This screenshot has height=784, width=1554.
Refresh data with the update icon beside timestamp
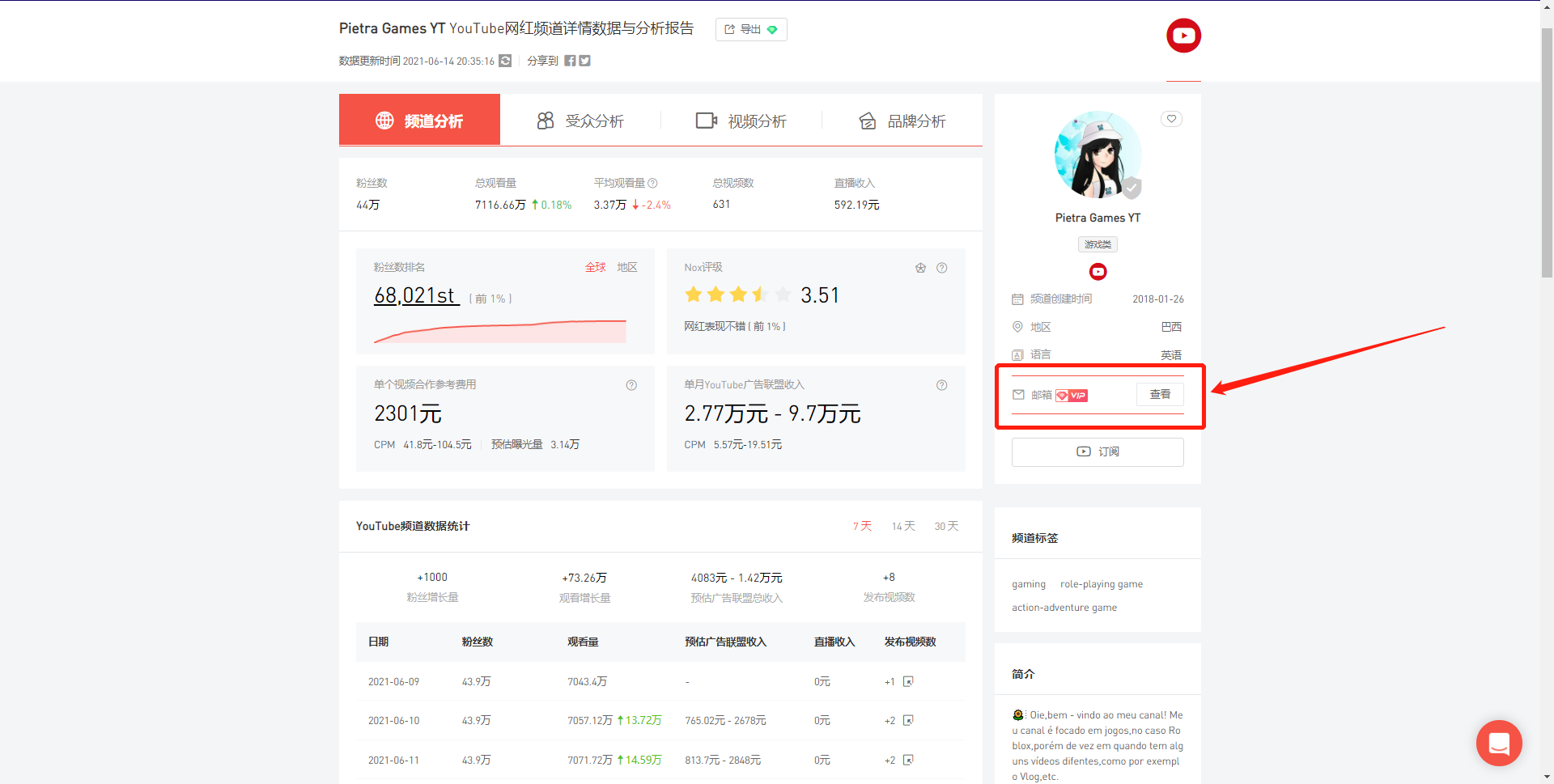click(x=505, y=61)
